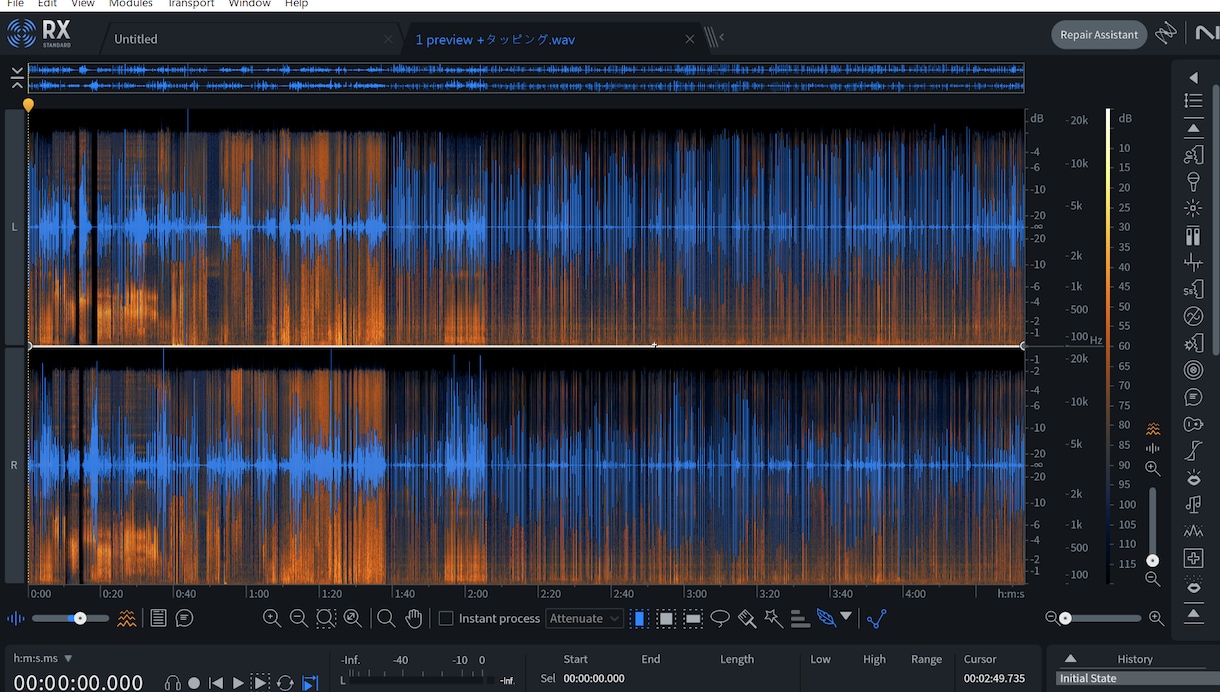Select the Brush selection tool
This screenshot has height=692, width=1220.
point(747,618)
